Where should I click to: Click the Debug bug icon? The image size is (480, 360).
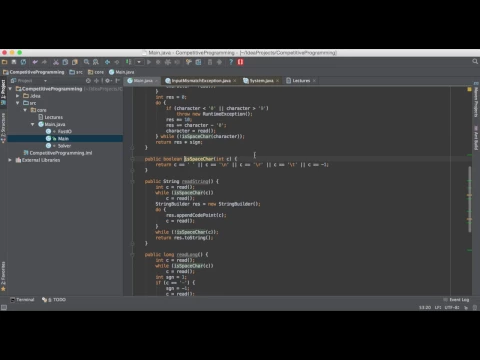click(x=158, y=62)
